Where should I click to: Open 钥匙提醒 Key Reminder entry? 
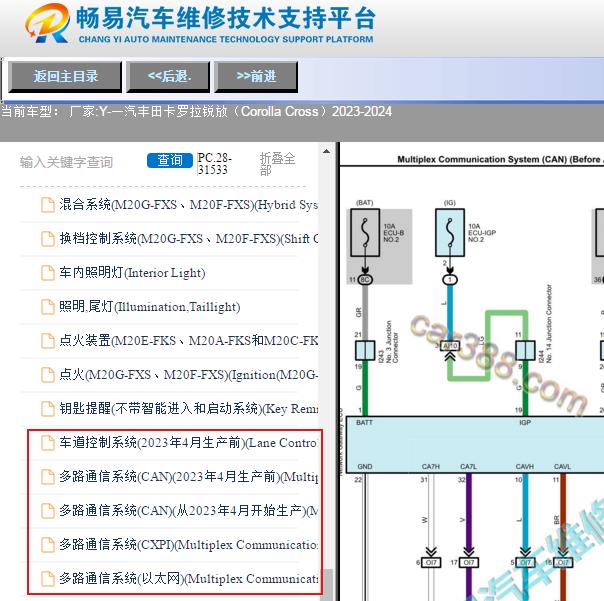tap(188, 408)
